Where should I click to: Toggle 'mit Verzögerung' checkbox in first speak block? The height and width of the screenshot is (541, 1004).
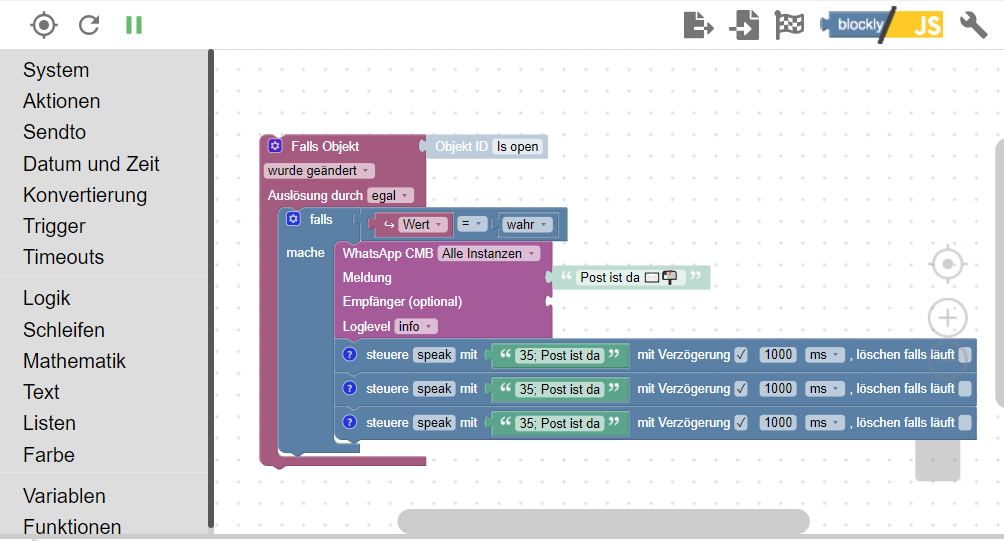pyautogui.click(x=741, y=355)
